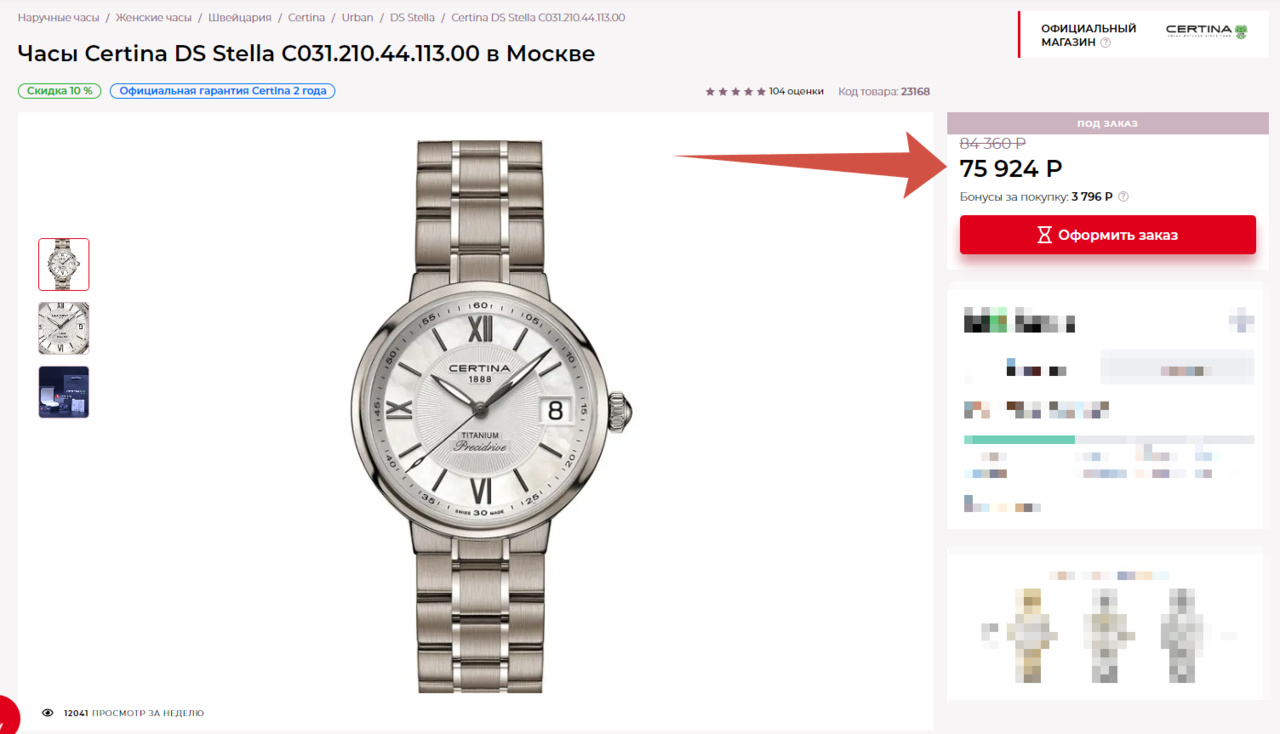Go to Наручные часы breadcrumb

pyautogui.click(x=58, y=18)
